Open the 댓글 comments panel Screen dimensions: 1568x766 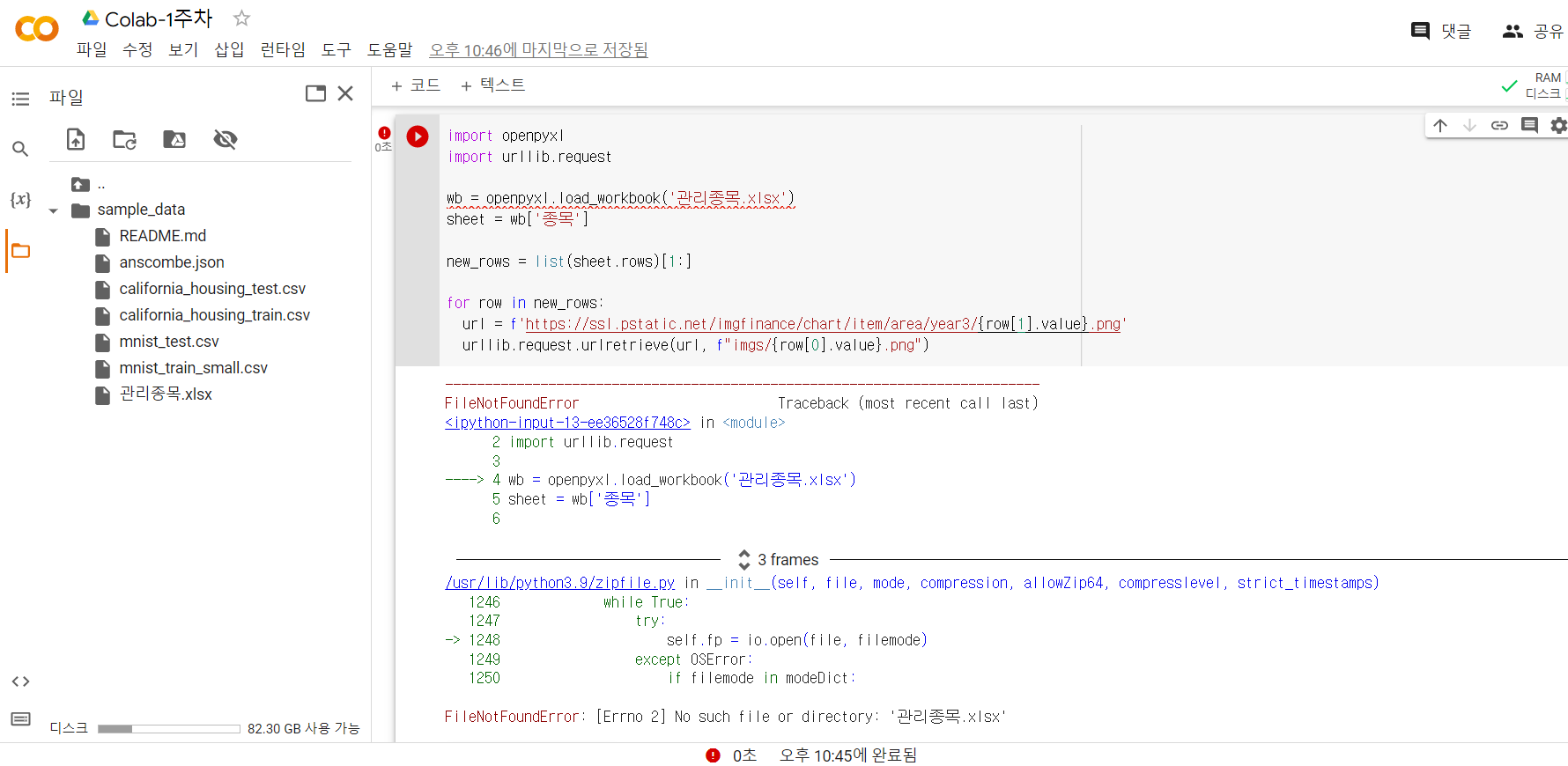(x=1441, y=31)
